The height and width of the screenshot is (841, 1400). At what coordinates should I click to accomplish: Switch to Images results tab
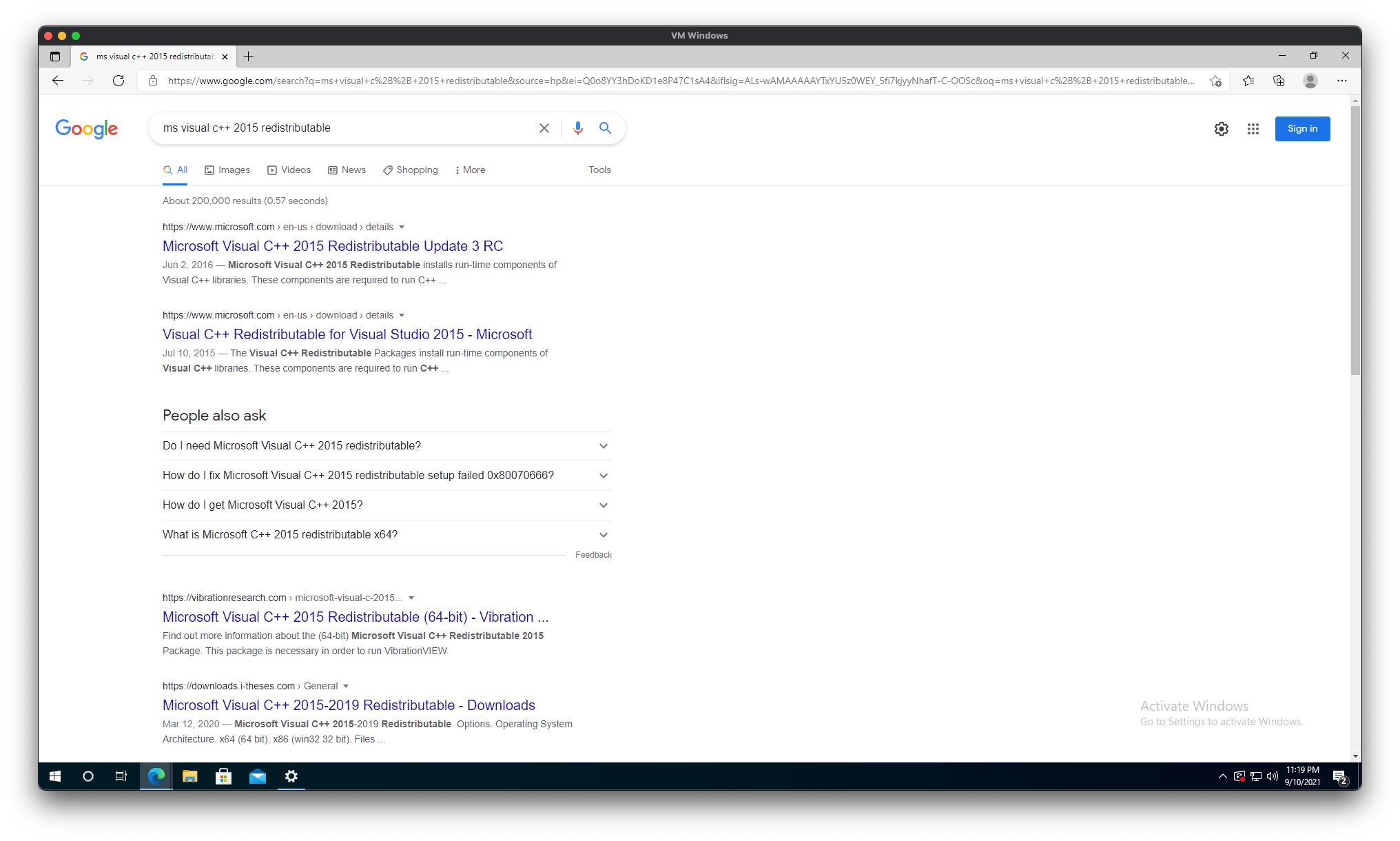click(x=227, y=170)
